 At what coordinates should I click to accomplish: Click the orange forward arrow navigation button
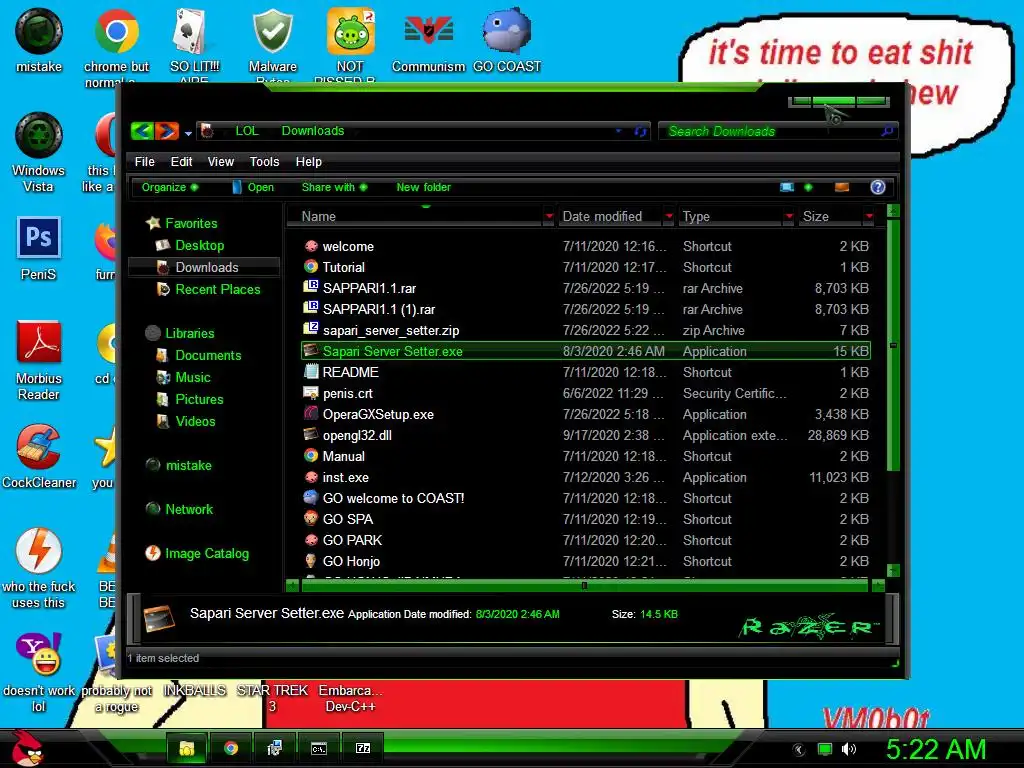tap(167, 131)
